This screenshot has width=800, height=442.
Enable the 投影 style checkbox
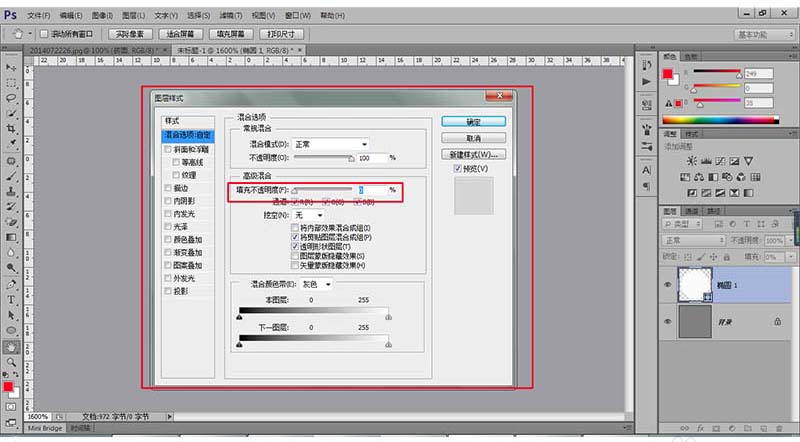tap(168, 291)
